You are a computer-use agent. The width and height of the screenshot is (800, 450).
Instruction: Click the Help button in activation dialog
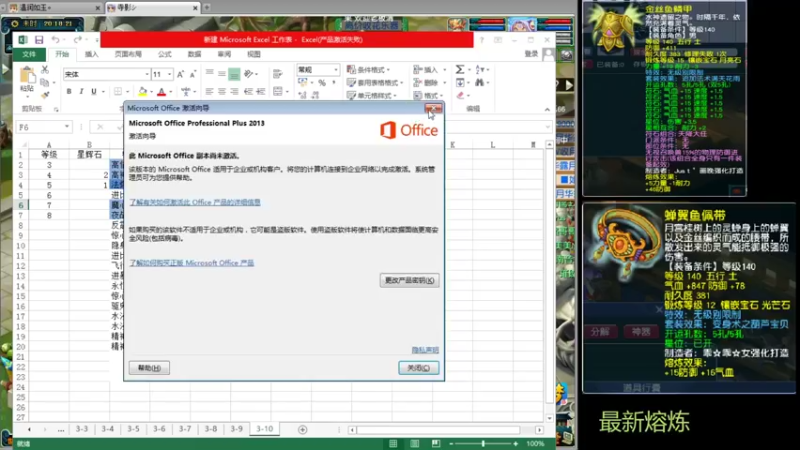tap(149, 368)
